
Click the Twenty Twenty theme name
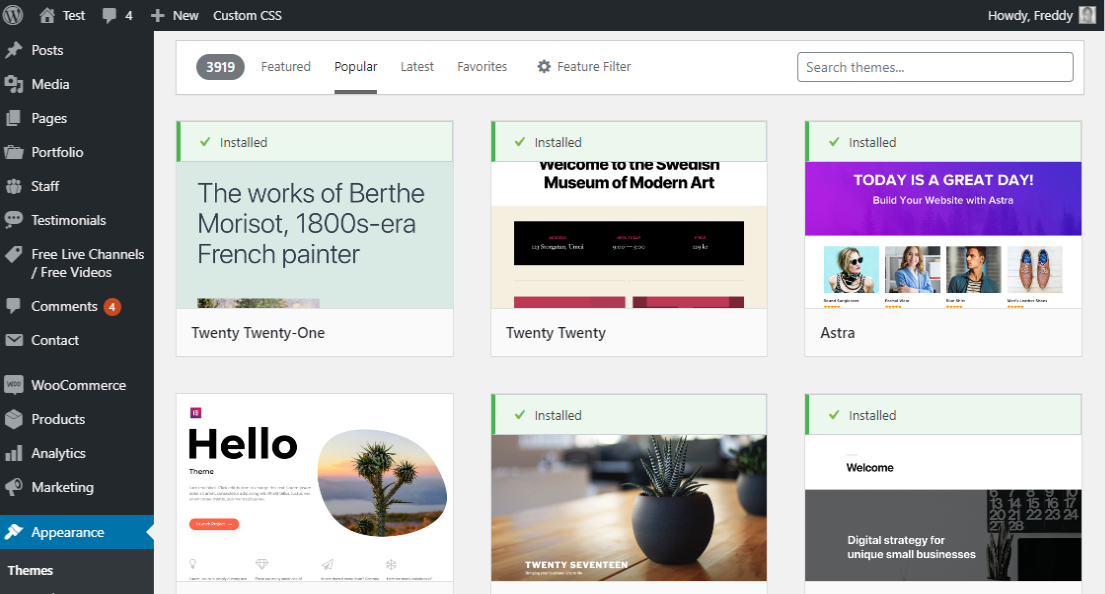[556, 333]
